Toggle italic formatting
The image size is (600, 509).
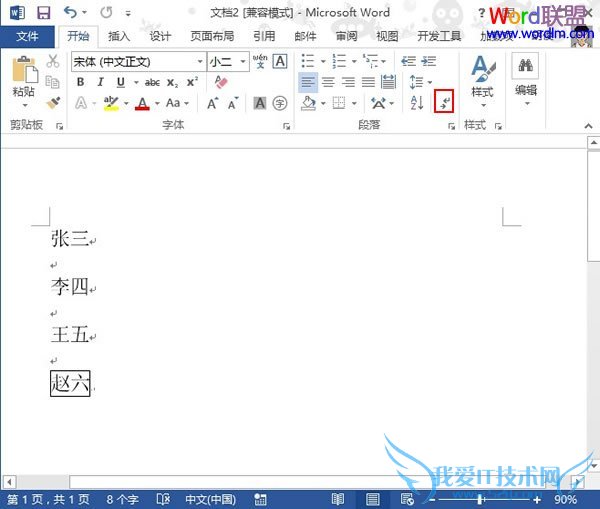[x=100, y=82]
